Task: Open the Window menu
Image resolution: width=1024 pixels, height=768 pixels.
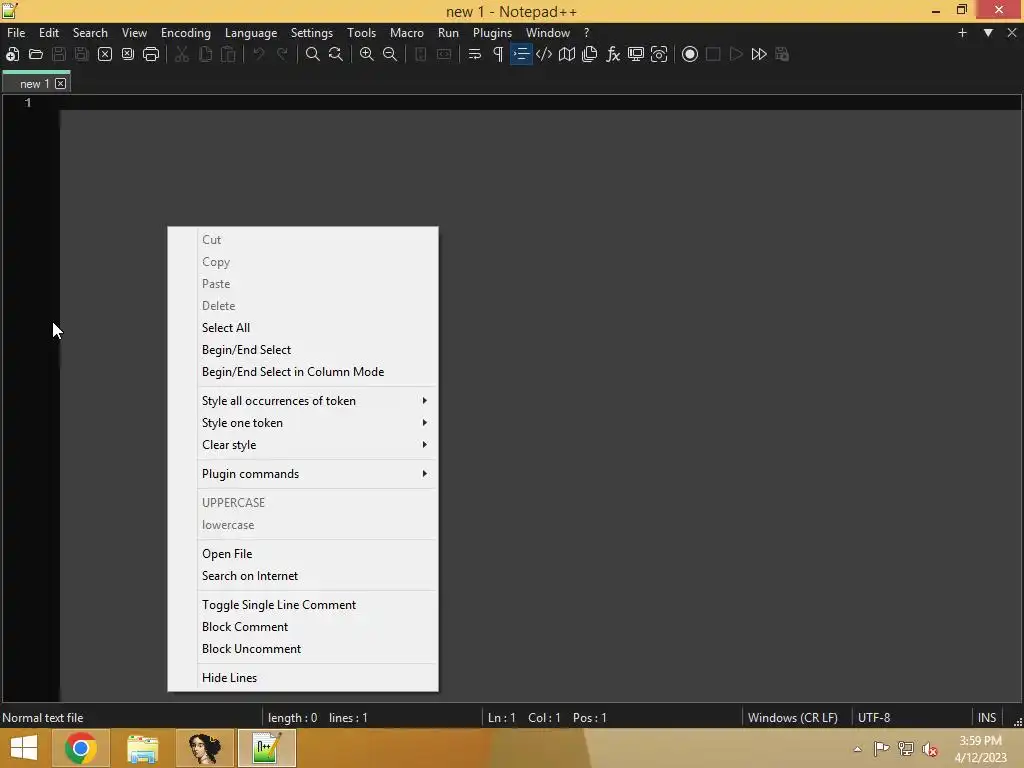Action: [548, 33]
